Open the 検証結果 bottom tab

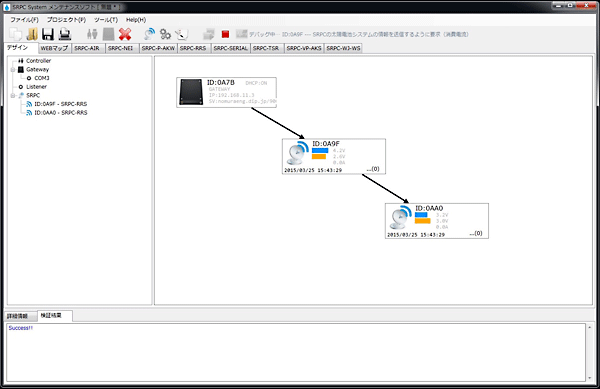coord(55,316)
